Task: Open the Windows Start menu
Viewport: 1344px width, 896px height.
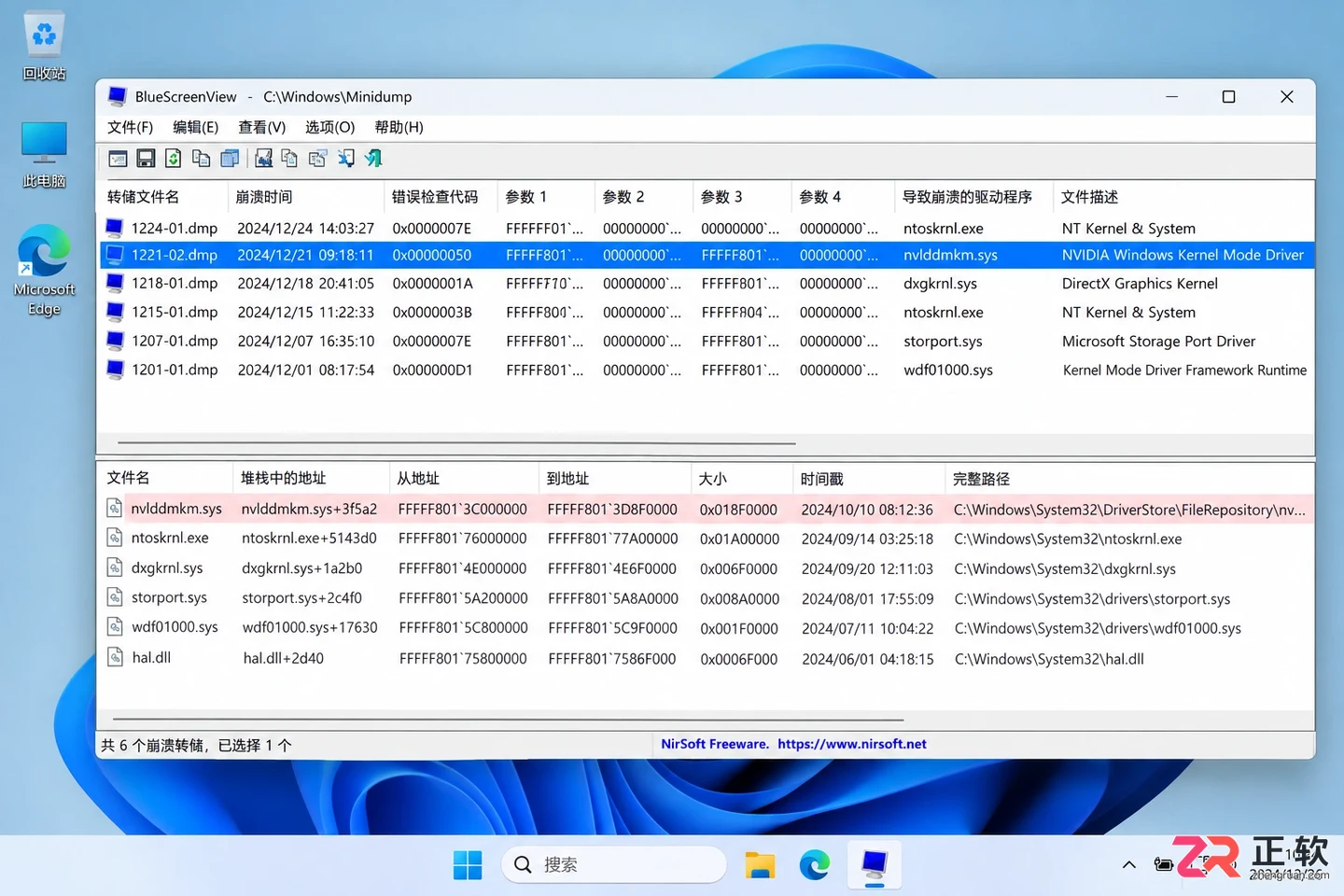Action: click(468, 865)
